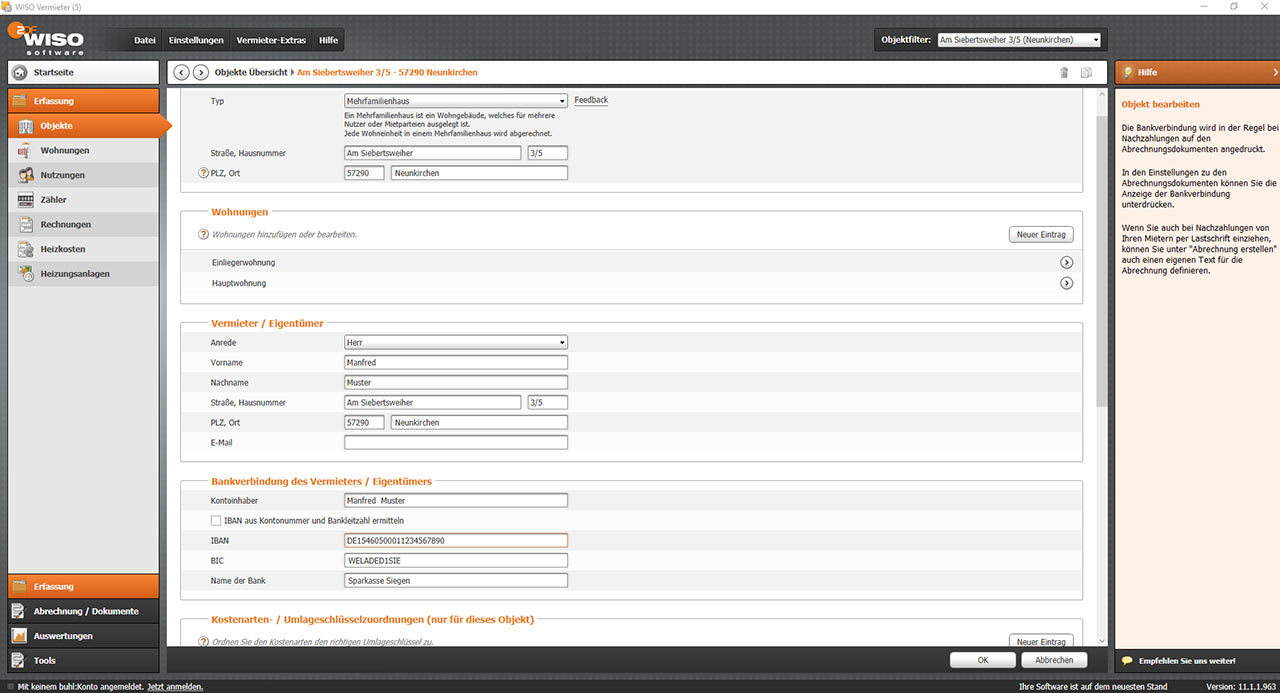Open Startseite home icon in sidebar
This screenshot has height=693, width=1280.
(x=20, y=72)
